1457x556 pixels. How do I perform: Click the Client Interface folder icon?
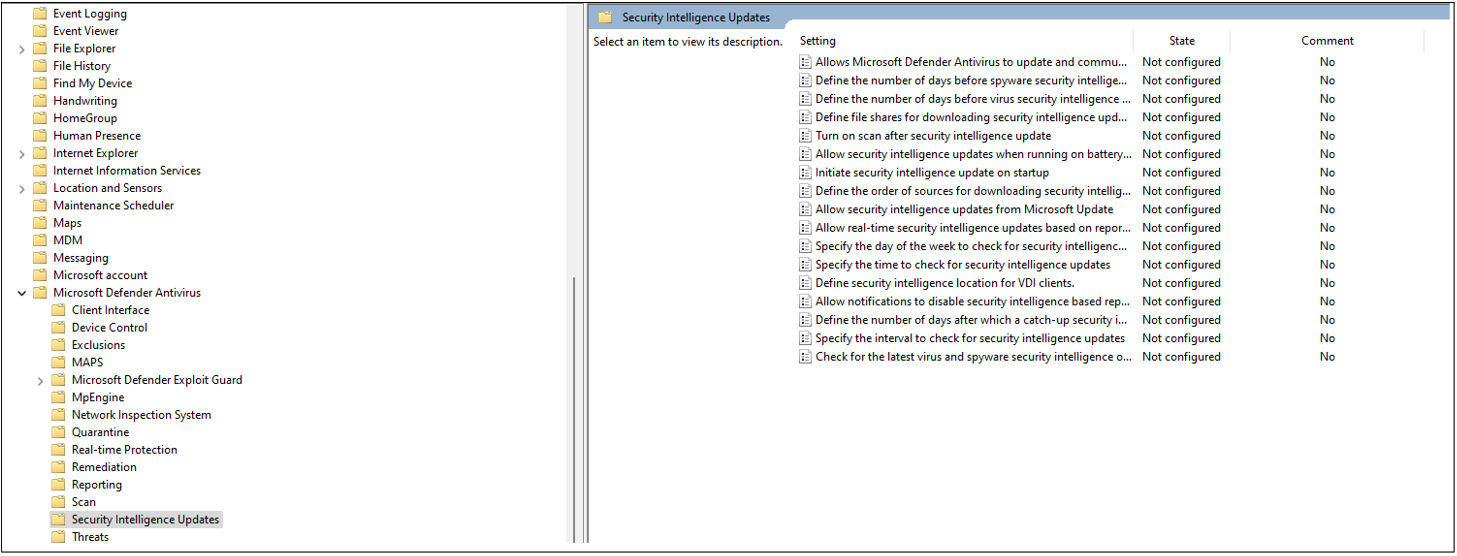58,310
